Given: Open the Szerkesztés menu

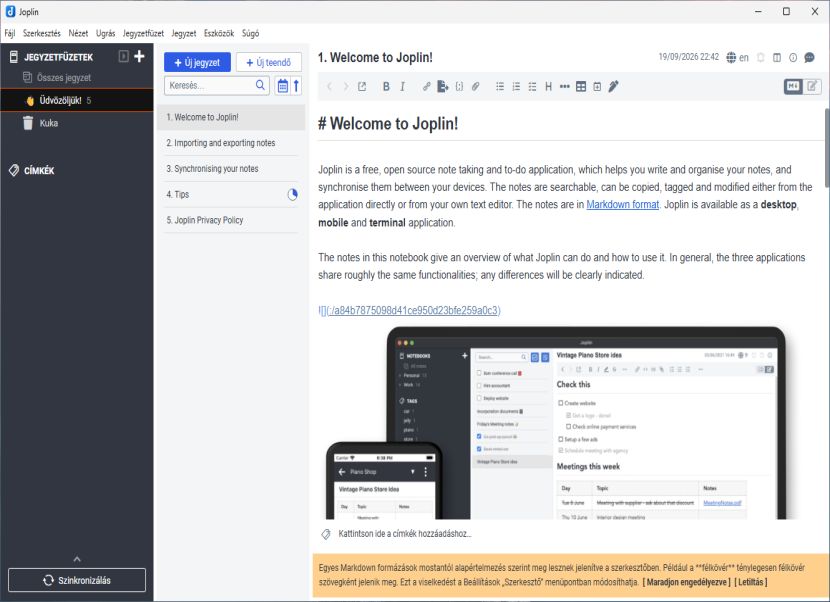Looking at the screenshot, I should pos(42,33).
